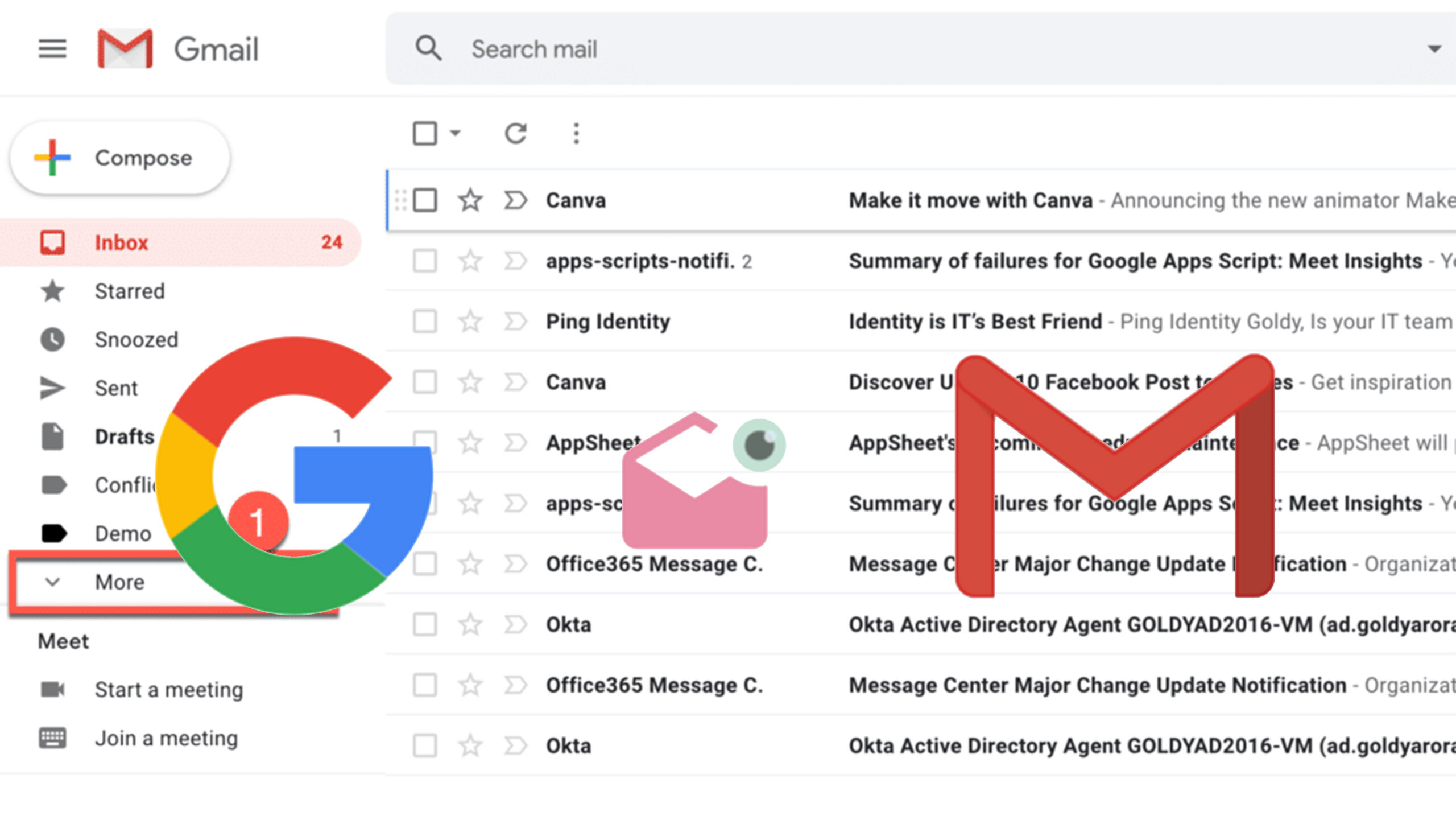Screen dimensions: 1456x832
Task: Star the AppSheet email
Action: point(470,443)
